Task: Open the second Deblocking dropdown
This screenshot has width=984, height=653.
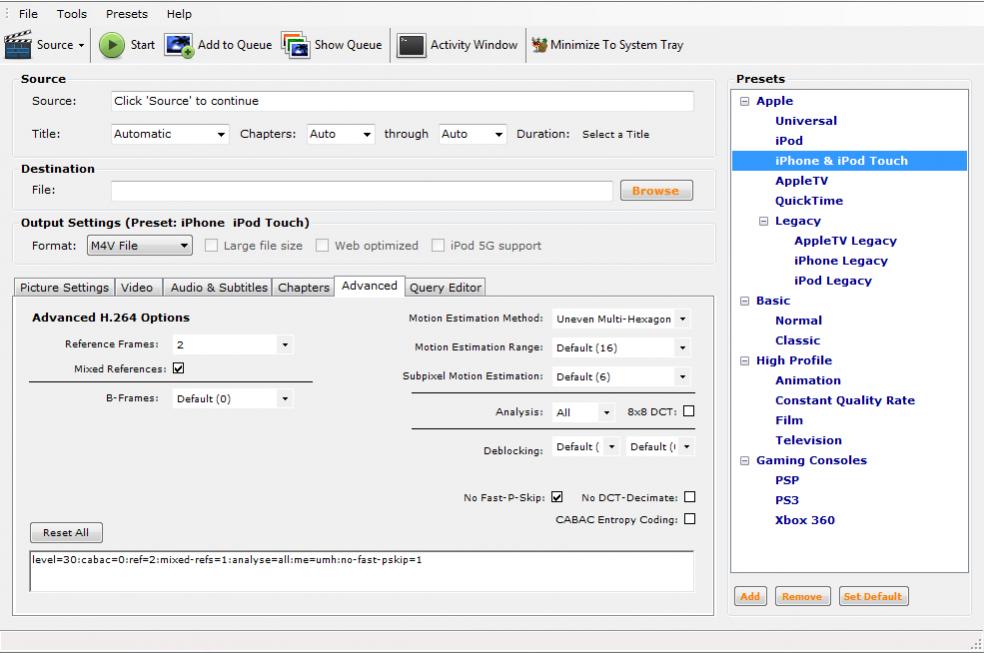Action: pyautogui.click(x=660, y=447)
